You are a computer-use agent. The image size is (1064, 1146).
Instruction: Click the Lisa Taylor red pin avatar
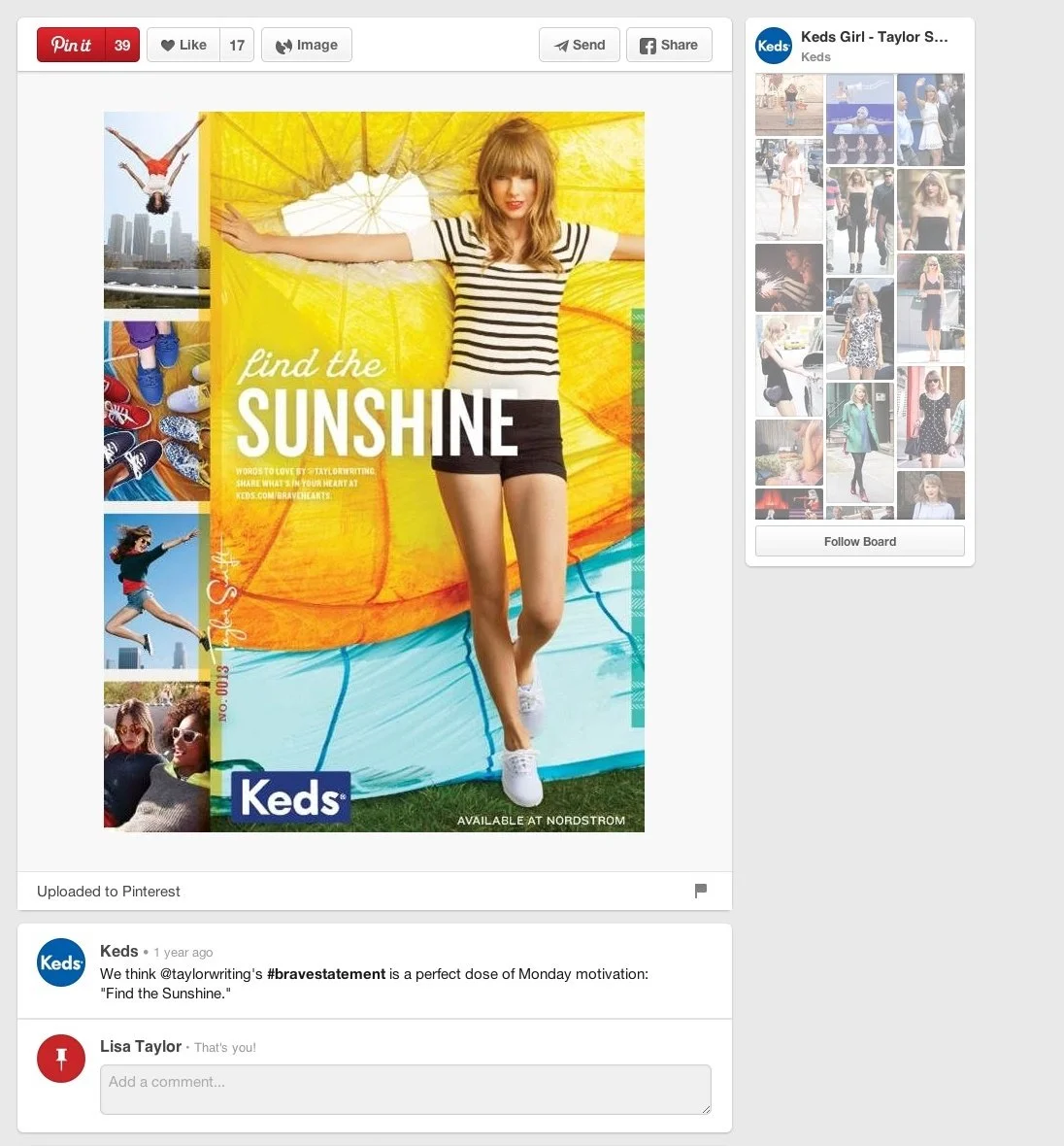[x=60, y=1059]
